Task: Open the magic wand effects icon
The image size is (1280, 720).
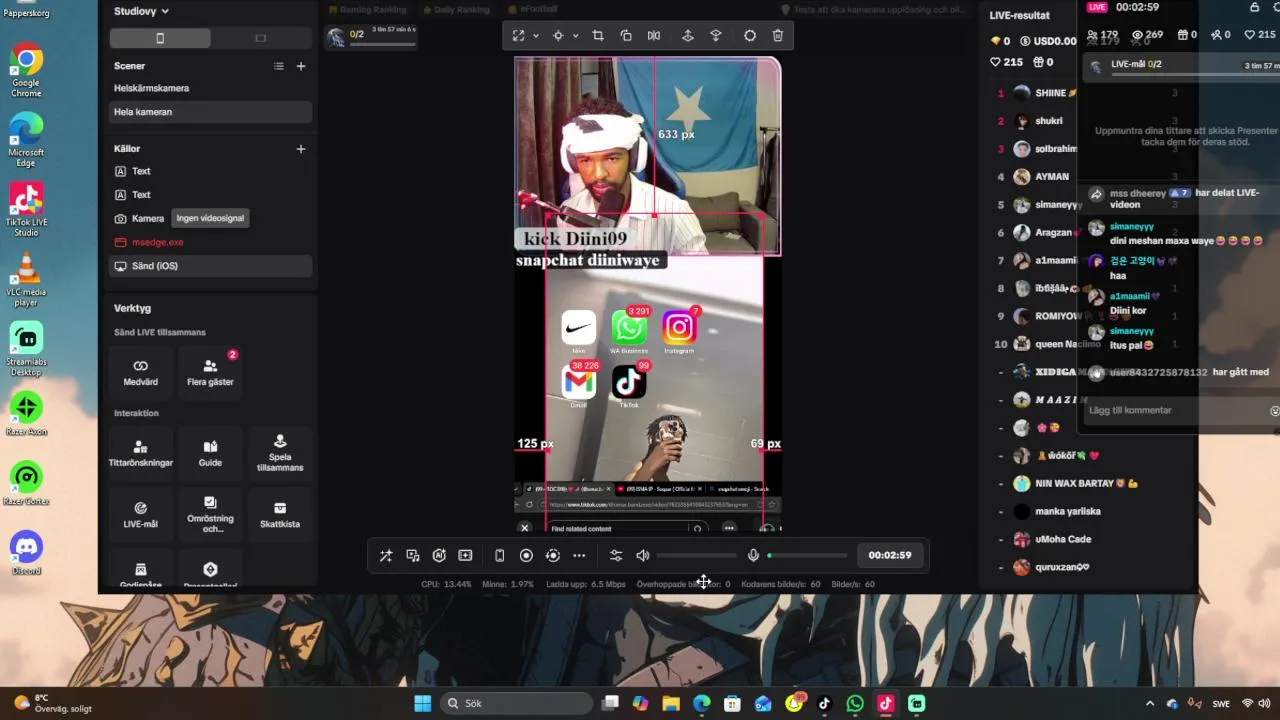Action: (386, 555)
